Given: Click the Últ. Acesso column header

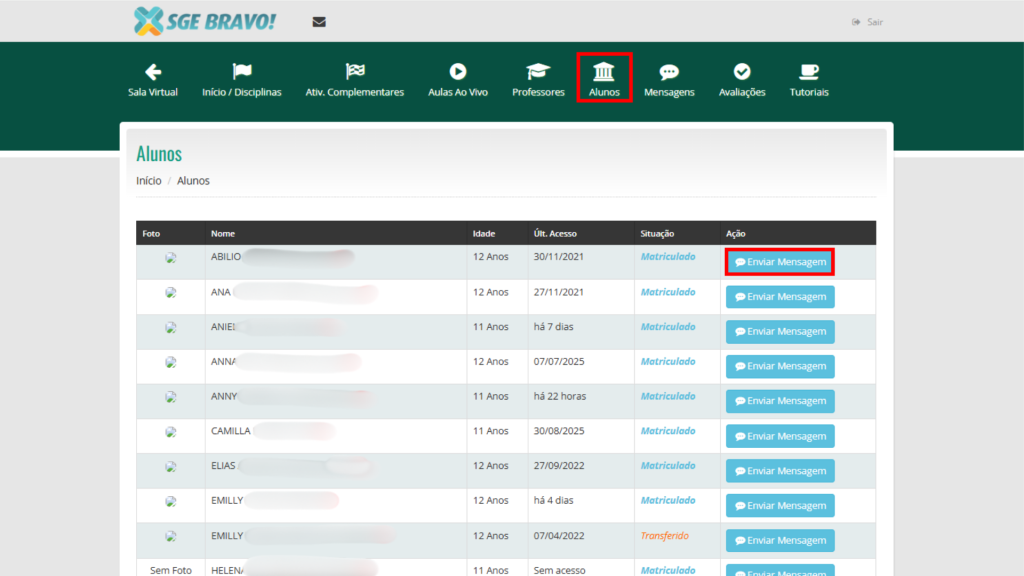Looking at the screenshot, I should 555,234.
